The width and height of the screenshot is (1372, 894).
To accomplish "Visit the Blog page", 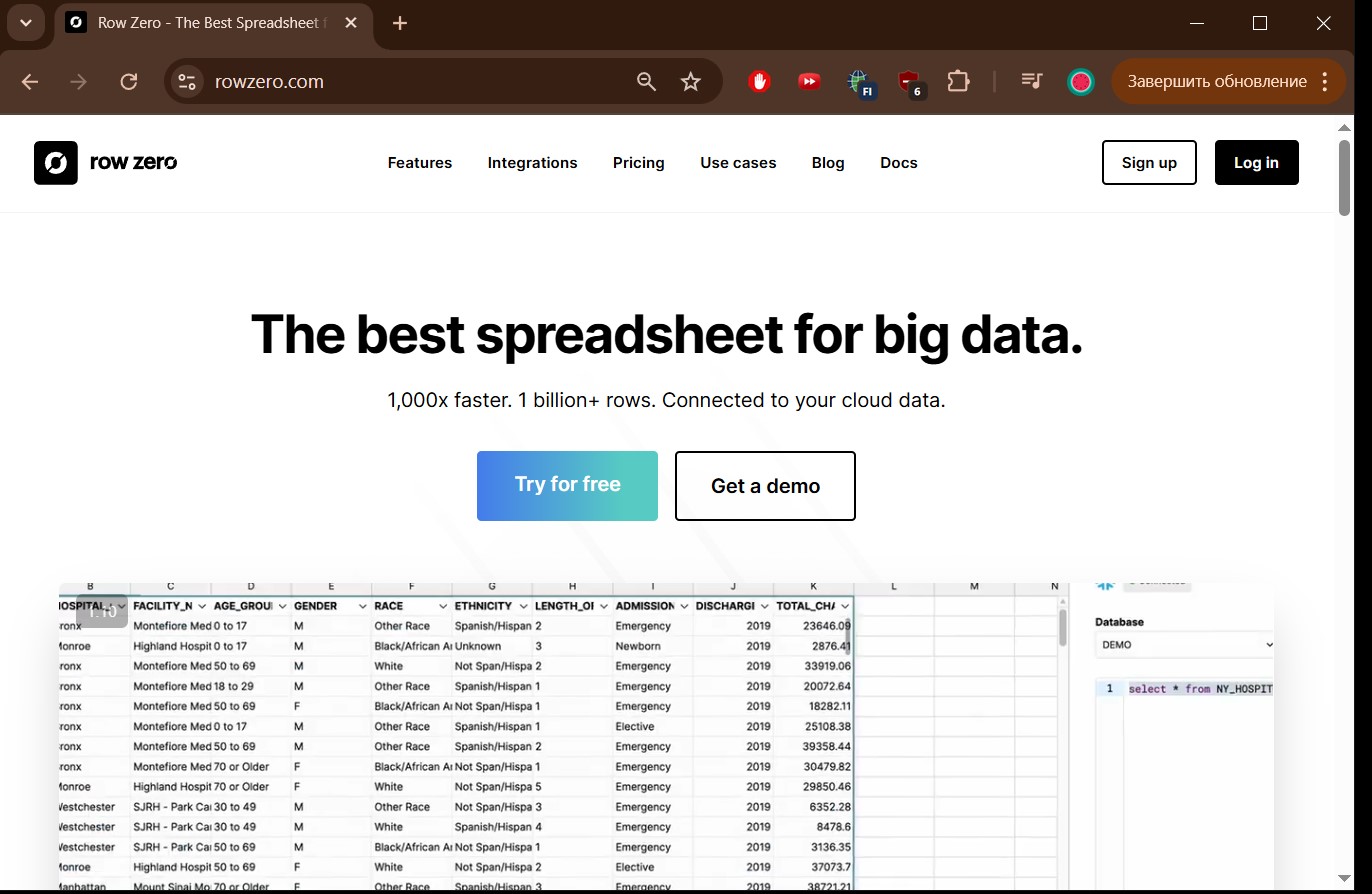I will 828,163.
